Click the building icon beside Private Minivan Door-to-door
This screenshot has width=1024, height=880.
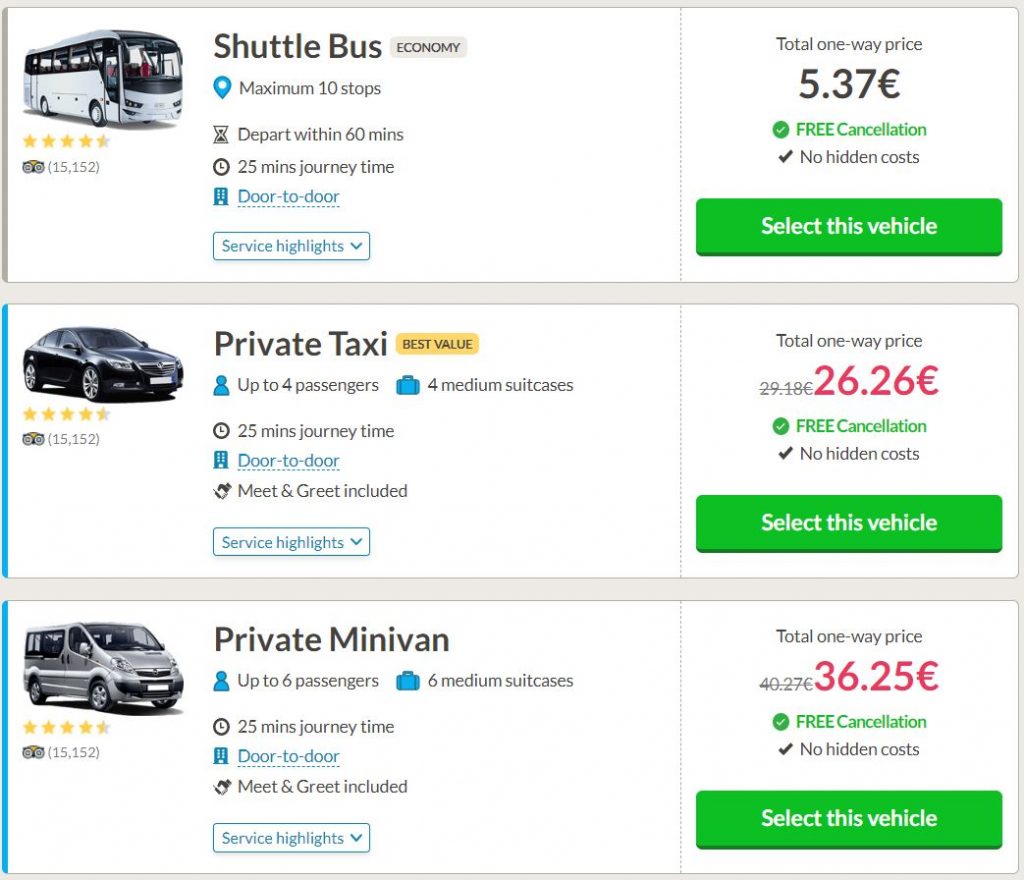click(221, 757)
